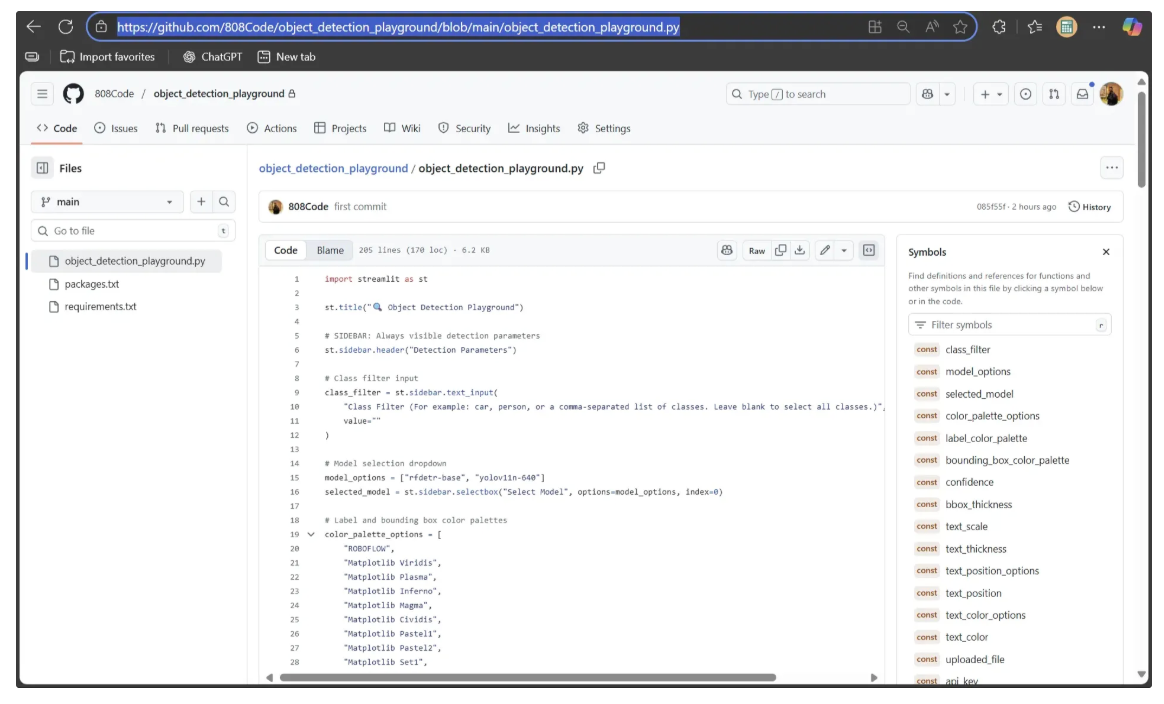The height and width of the screenshot is (704, 1164).
Task: Expand more edit options dropdown arrow
Action: point(844,251)
